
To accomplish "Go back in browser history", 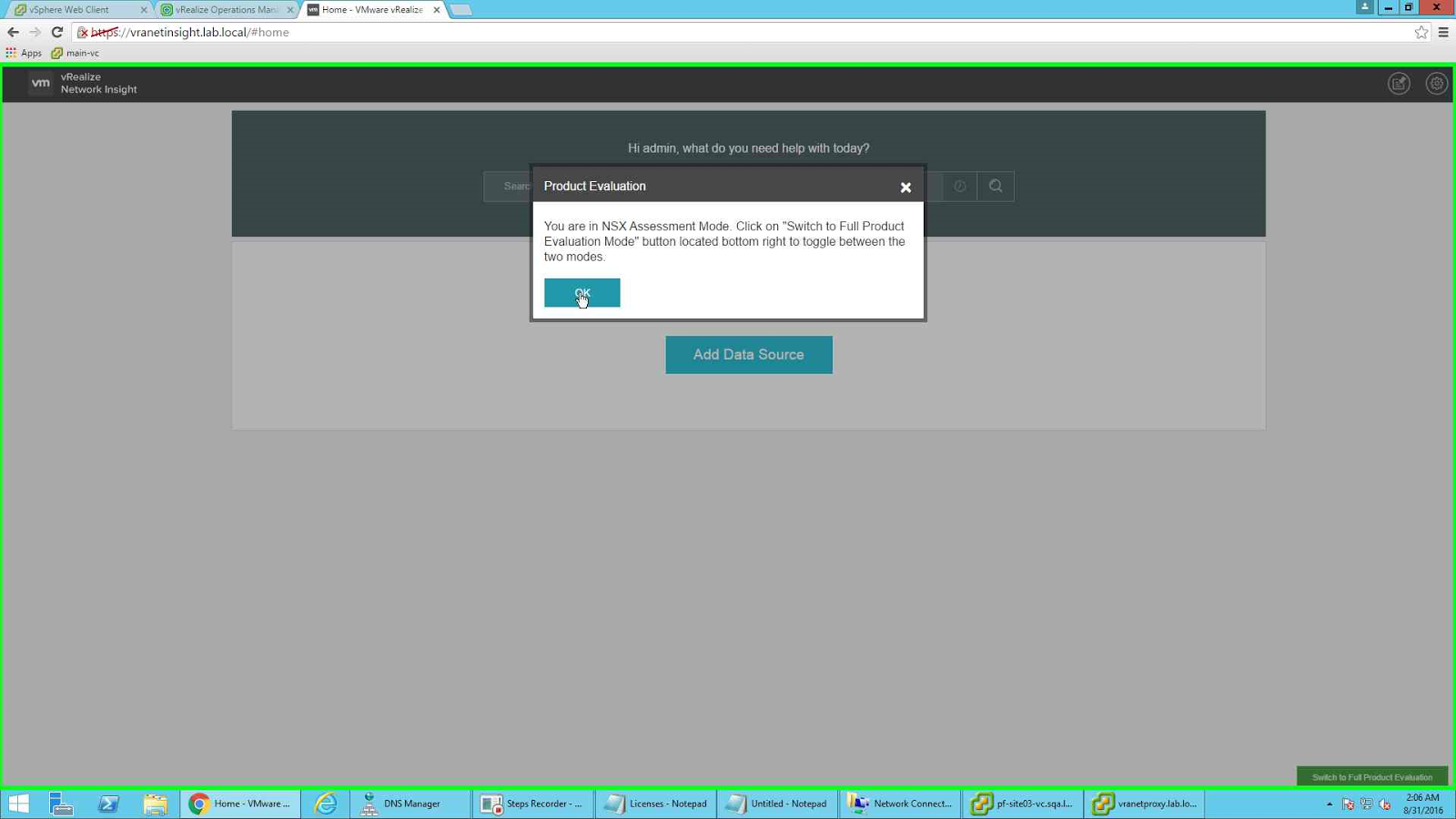I will click(x=13, y=32).
